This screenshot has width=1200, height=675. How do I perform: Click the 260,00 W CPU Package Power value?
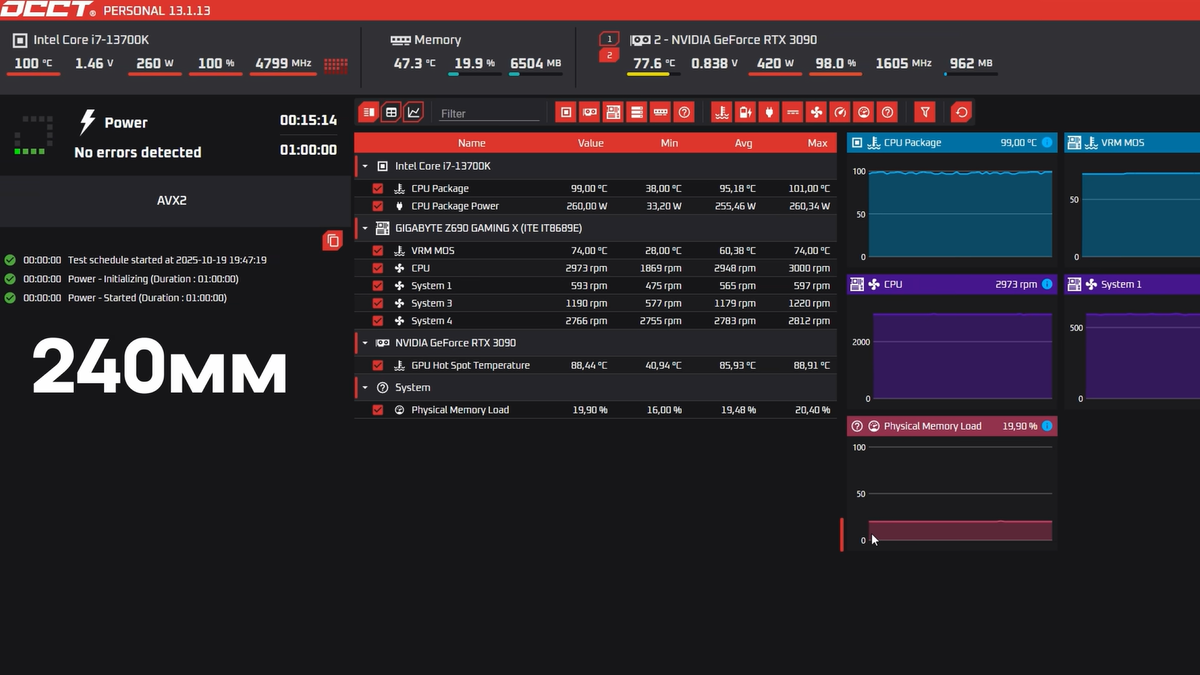[588, 206]
